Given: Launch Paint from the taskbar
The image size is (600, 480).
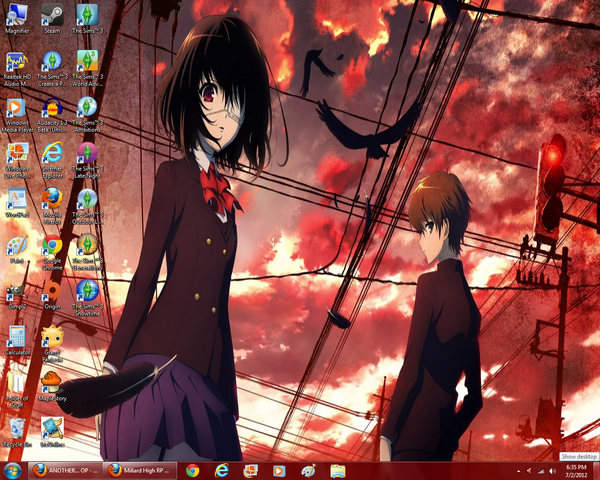Looking at the screenshot, I should [x=308, y=471].
